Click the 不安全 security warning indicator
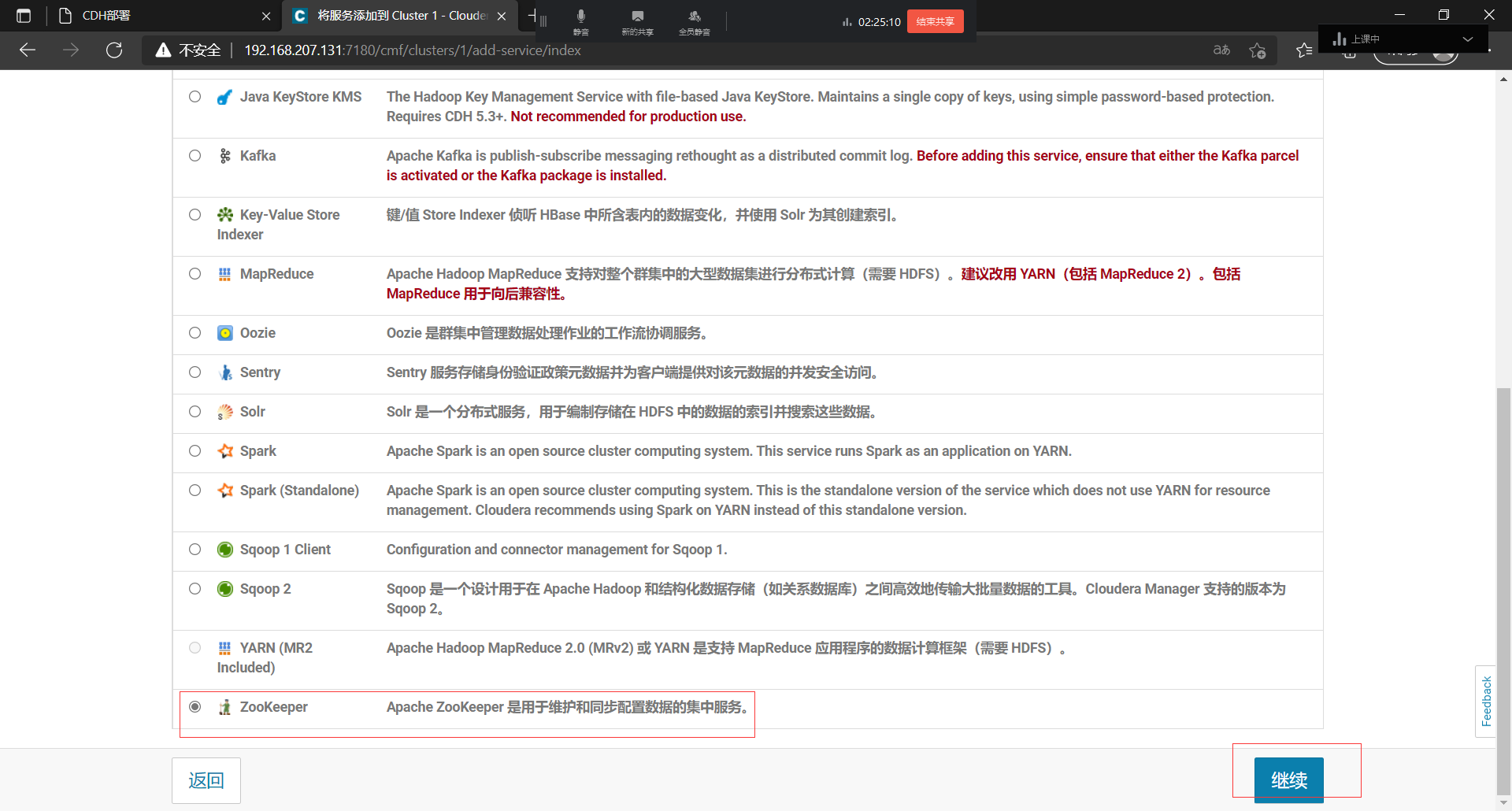The height and width of the screenshot is (811, 1512). pyautogui.click(x=188, y=50)
